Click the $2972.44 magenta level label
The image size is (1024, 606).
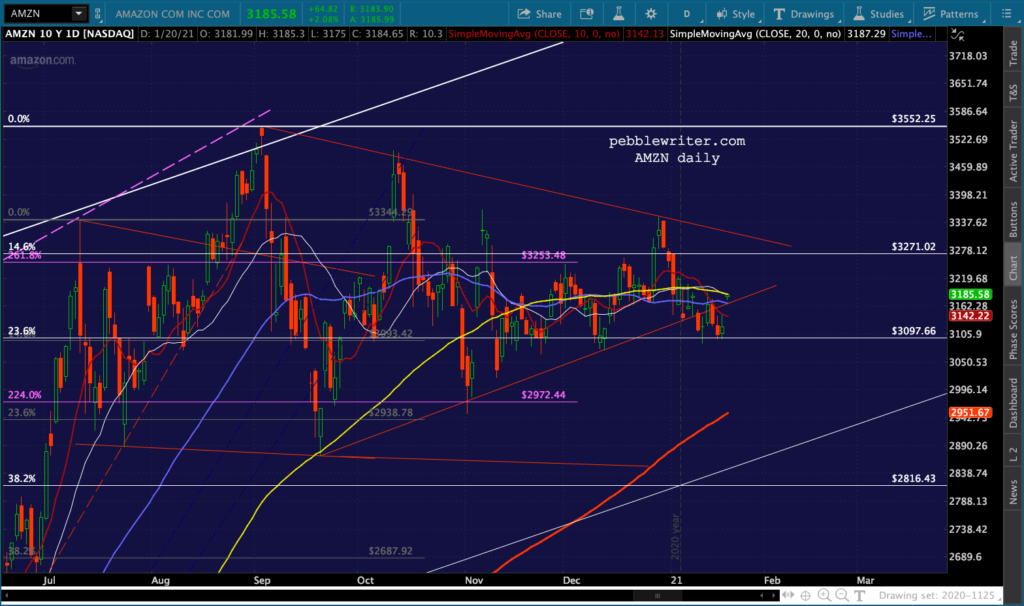(x=543, y=394)
